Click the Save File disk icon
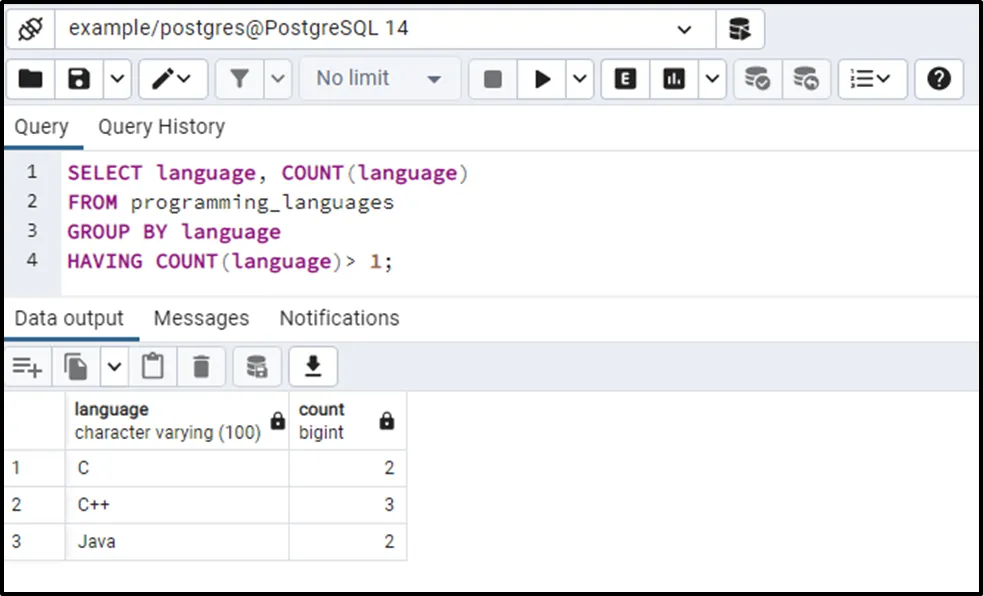The width and height of the screenshot is (983, 596). (79, 79)
